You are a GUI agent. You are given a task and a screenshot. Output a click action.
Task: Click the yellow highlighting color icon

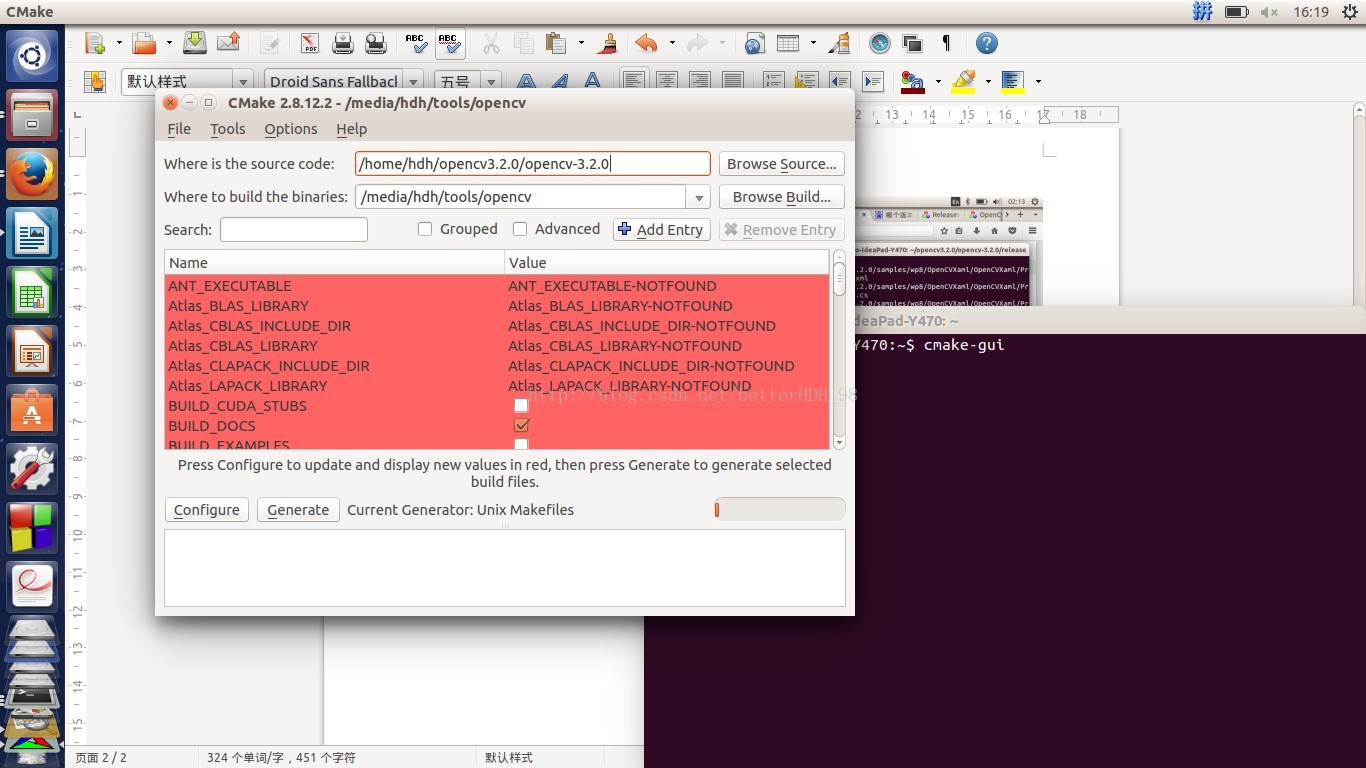tap(963, 81)
